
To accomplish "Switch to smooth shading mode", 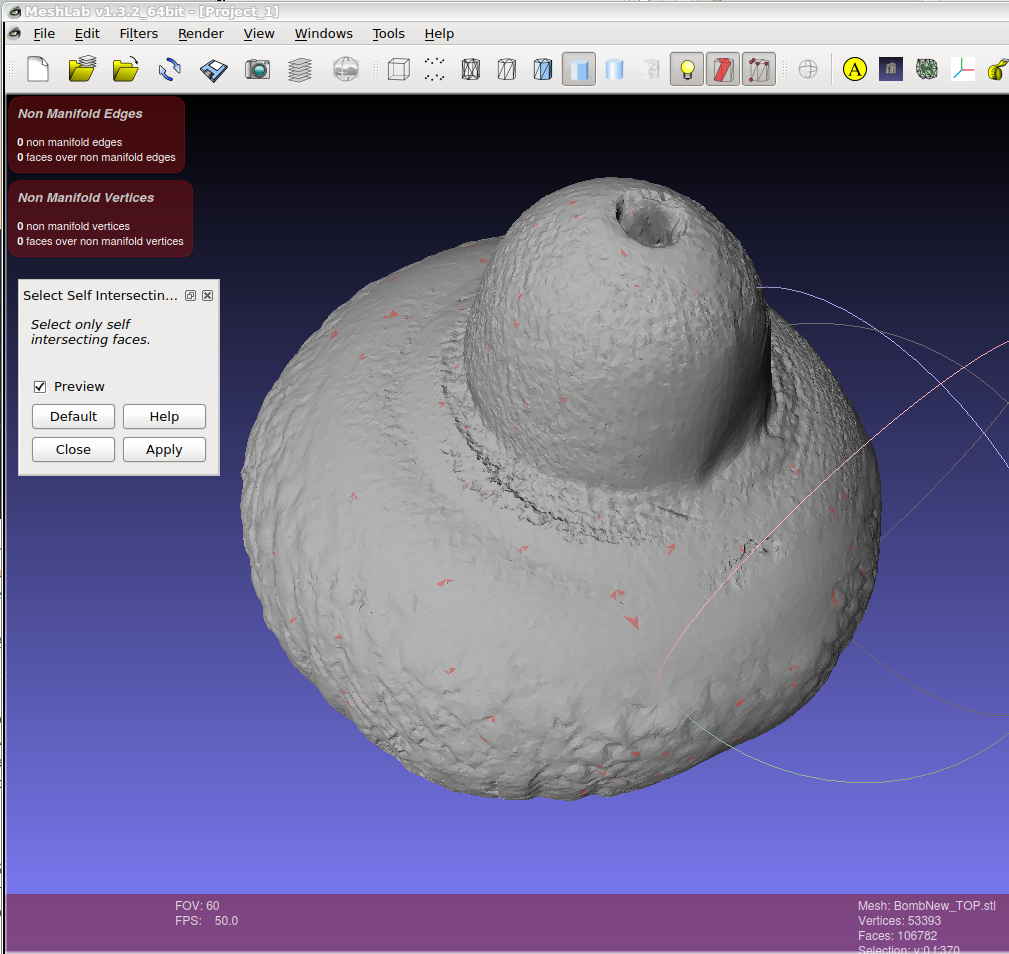I will tap(613, 69).
